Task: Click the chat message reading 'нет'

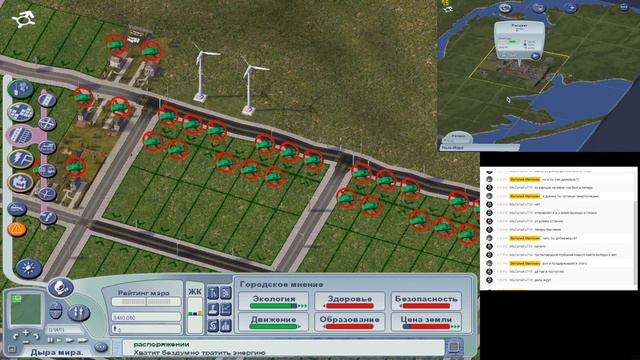Action: click(x=537, y=204)
